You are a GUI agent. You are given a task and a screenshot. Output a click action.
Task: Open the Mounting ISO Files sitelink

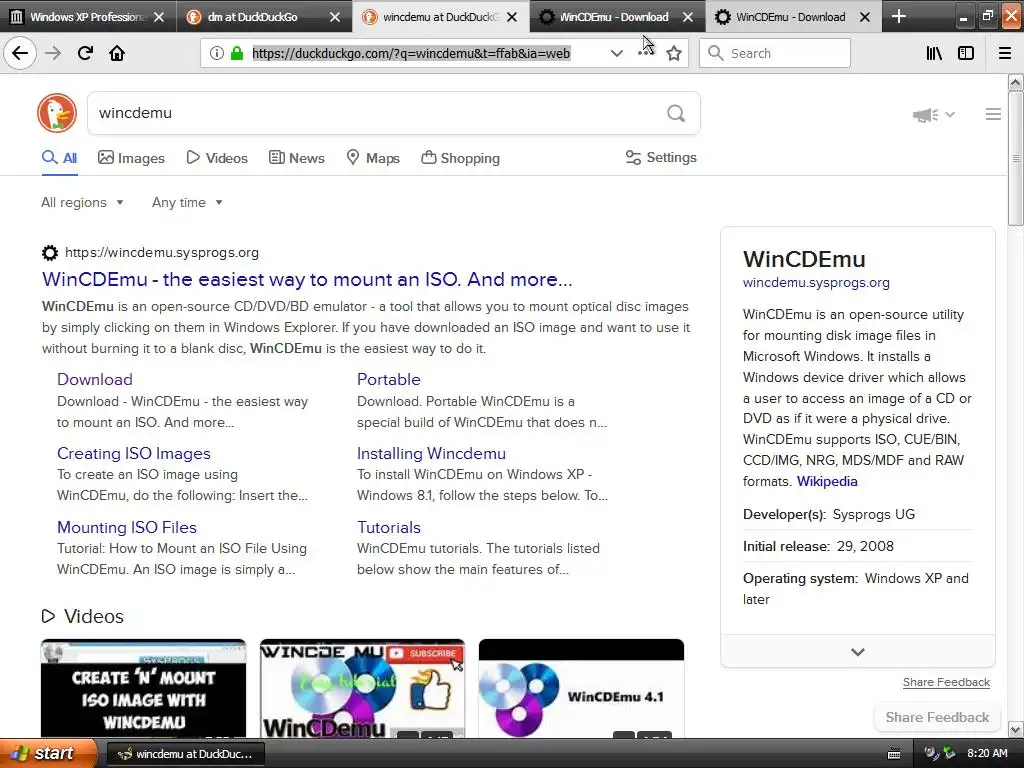click(127, 527)
